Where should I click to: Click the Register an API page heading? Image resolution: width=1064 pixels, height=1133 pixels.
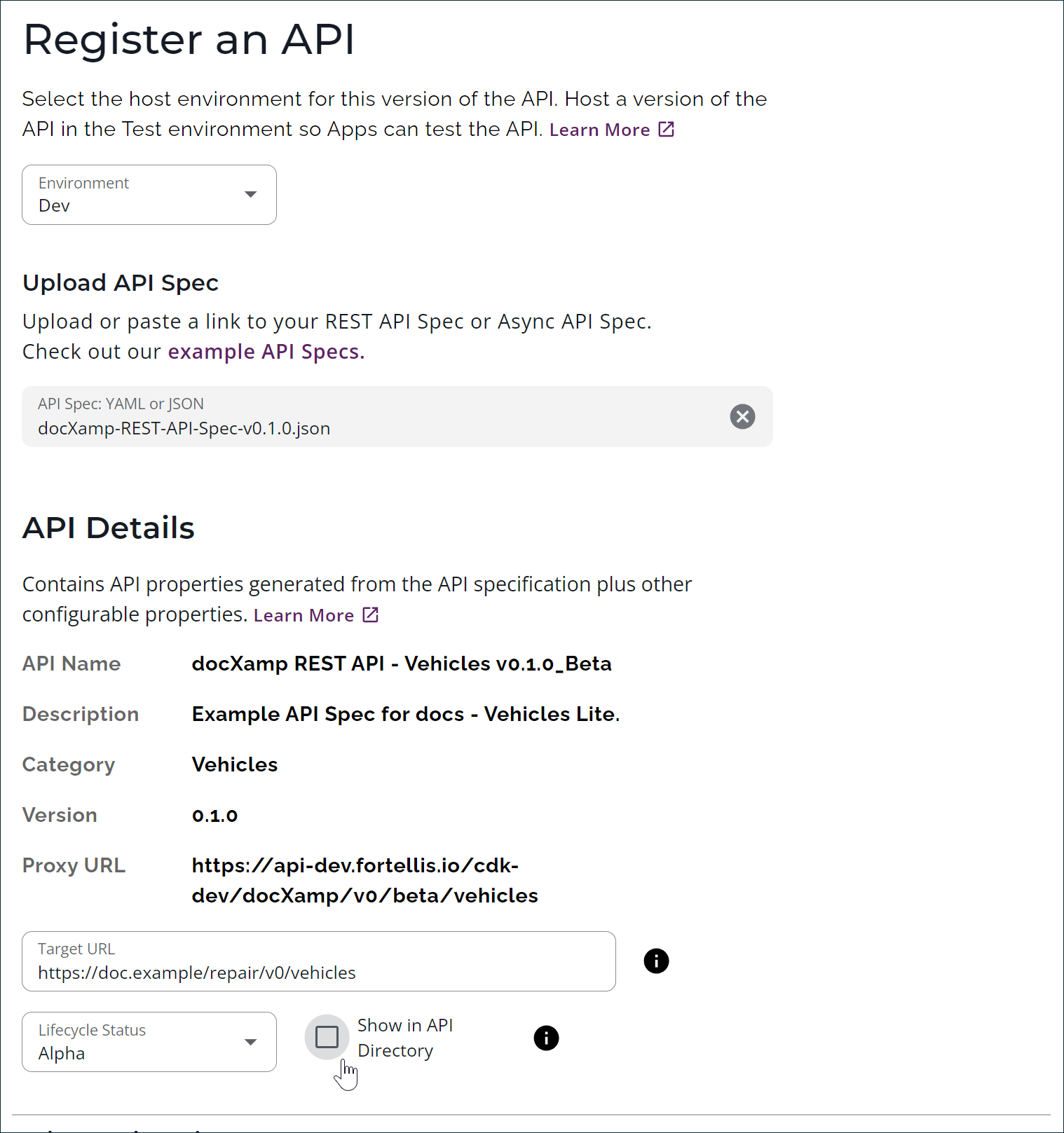point(189,40)
